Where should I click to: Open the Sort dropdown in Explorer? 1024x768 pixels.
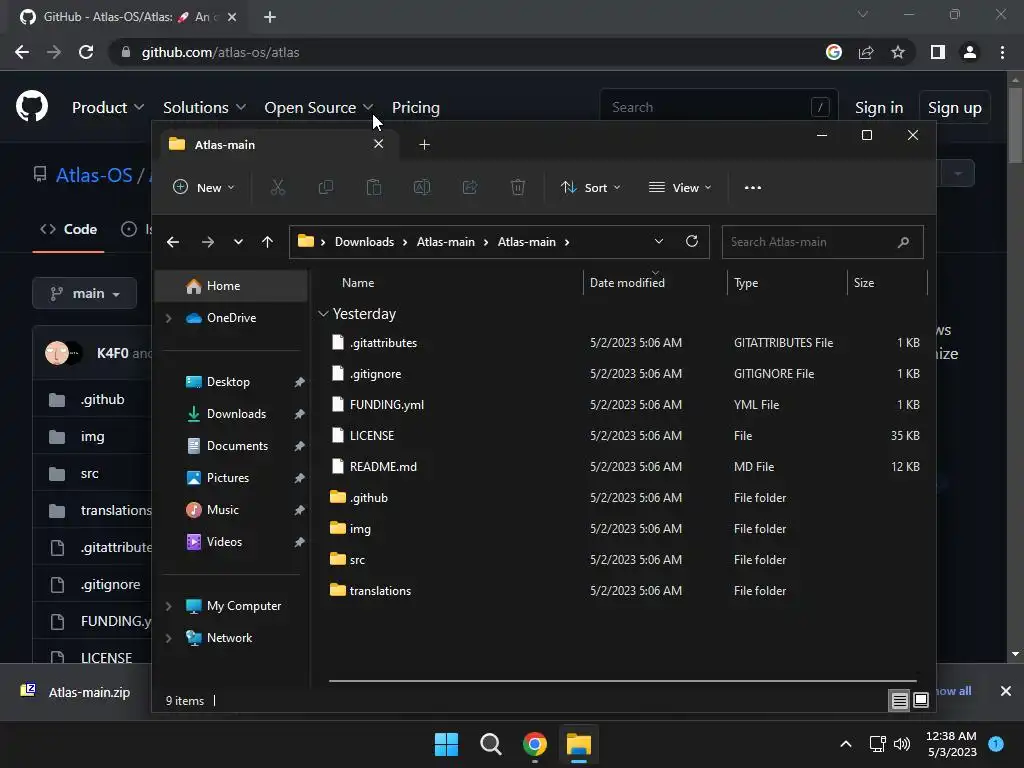click(590, 187)
